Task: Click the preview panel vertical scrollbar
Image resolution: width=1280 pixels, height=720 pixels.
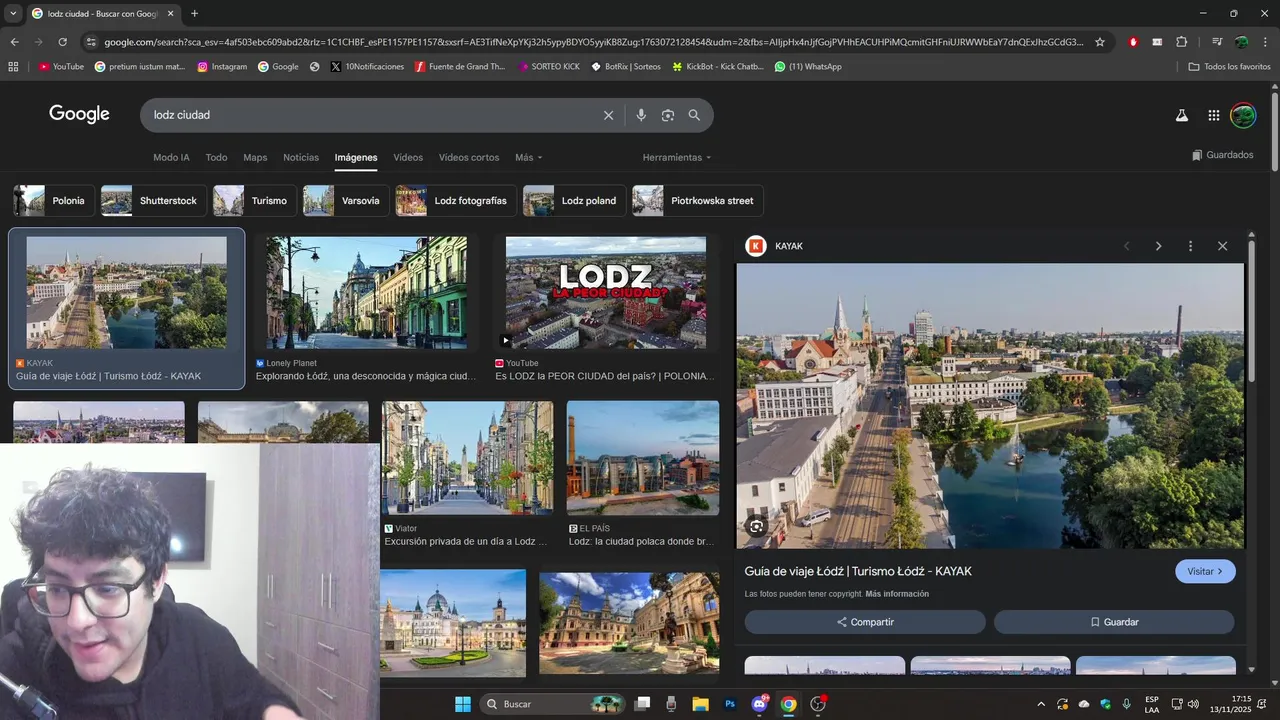Action: click(1251, 310)
